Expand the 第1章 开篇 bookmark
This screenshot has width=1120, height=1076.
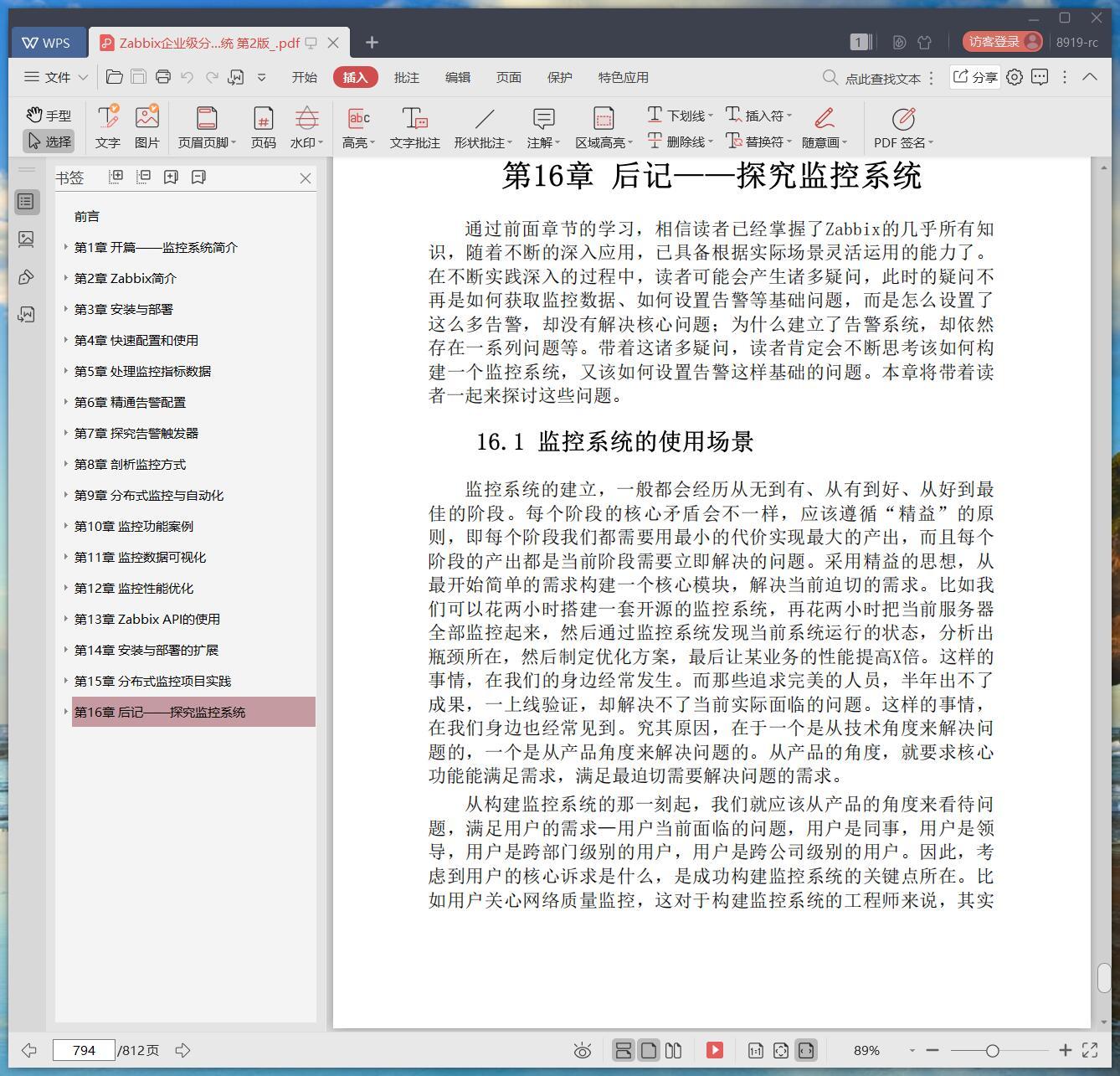pyautogui.click(x=66, y=247)
